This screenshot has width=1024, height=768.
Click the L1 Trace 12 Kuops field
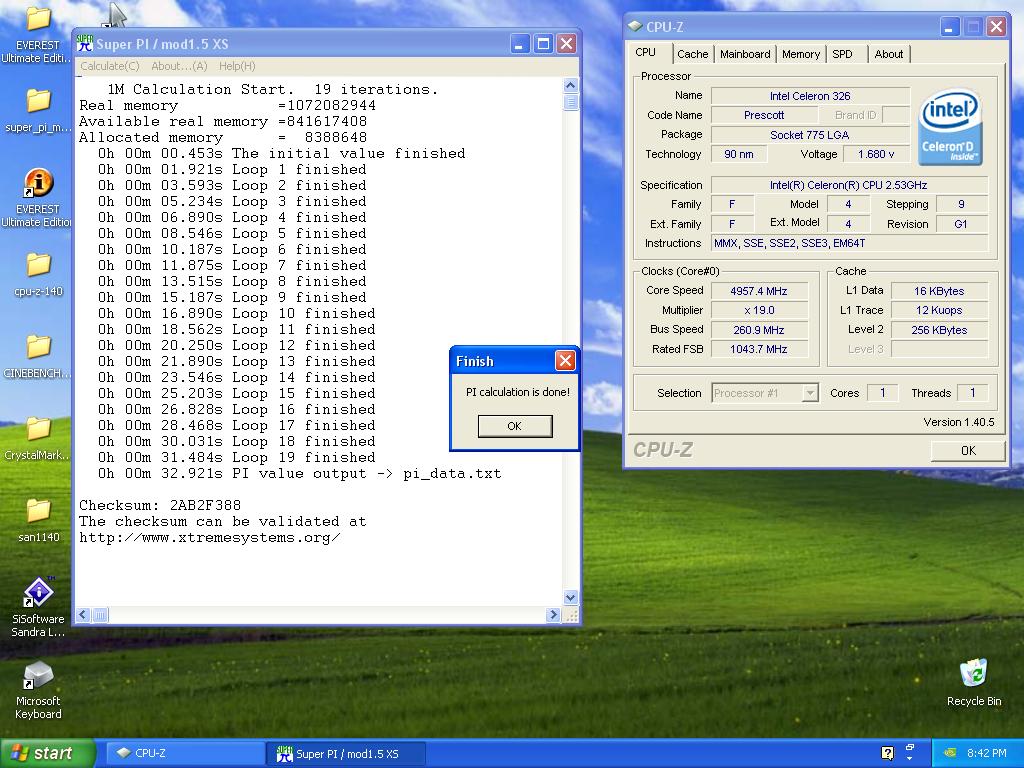(939, 310)
